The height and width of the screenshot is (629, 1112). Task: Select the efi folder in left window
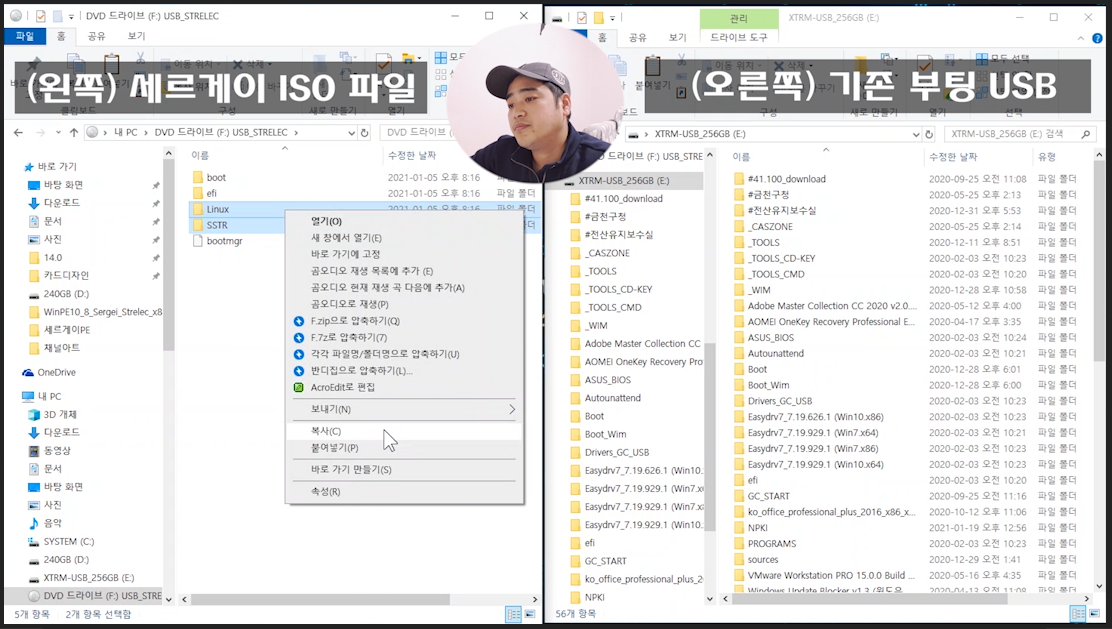(x=211, y=193)
